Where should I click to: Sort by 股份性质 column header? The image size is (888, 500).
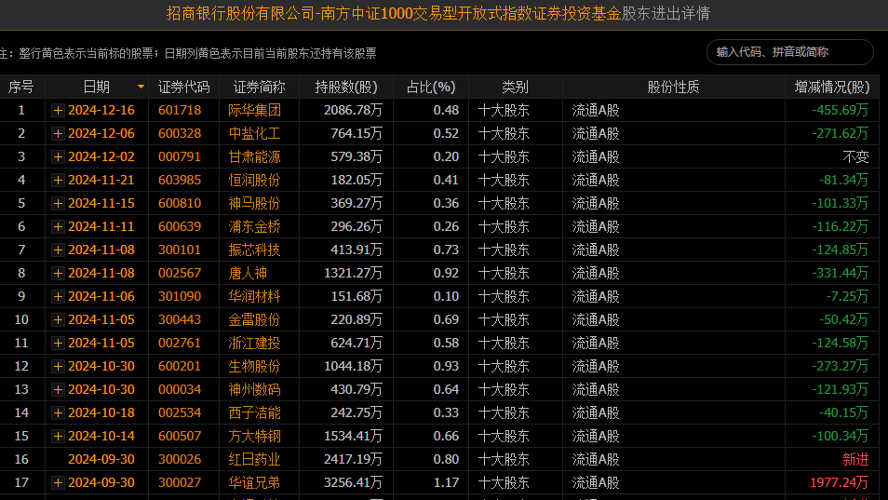[x=673, y=87]
